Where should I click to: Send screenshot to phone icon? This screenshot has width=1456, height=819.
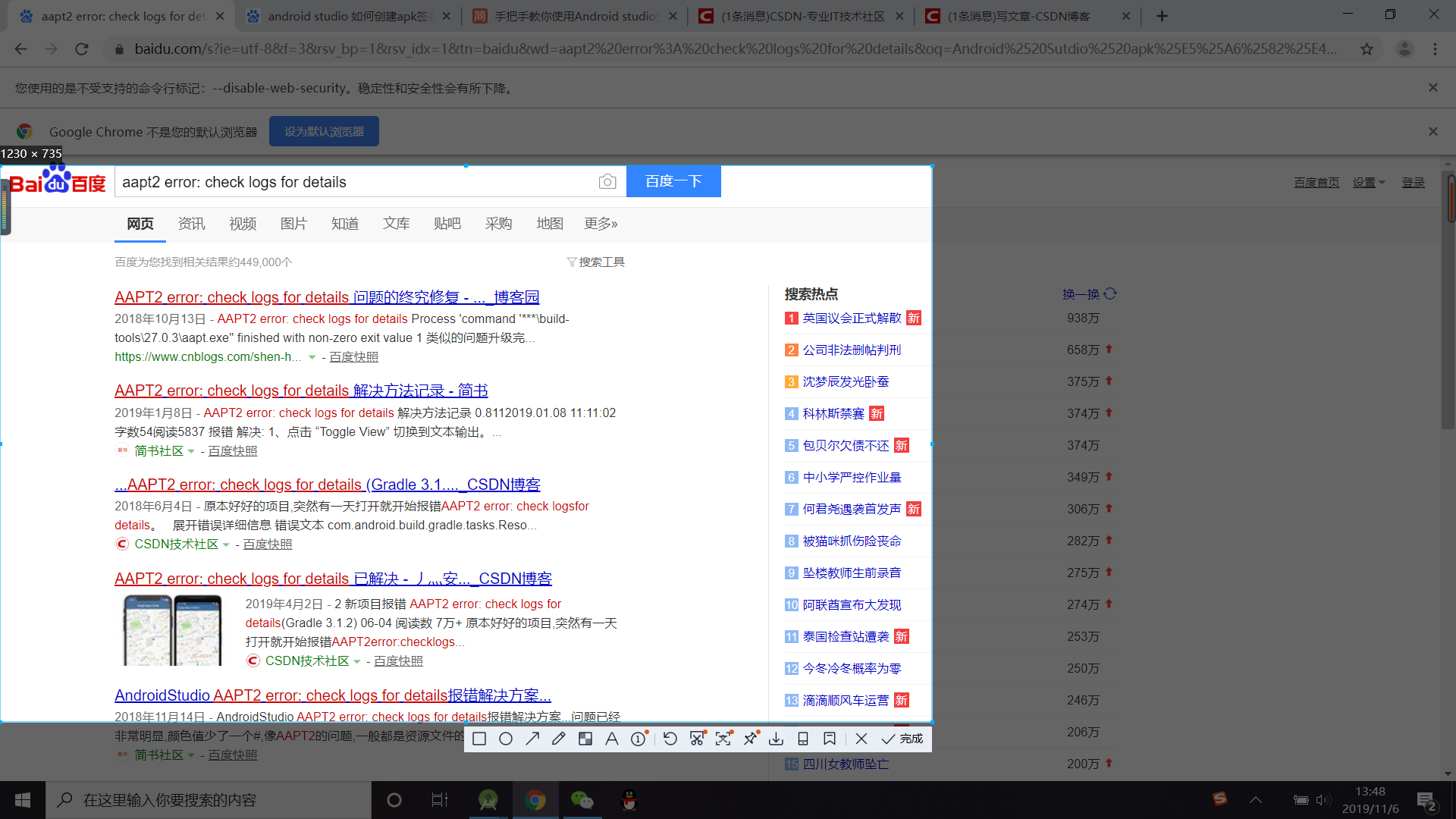pyautogui.click(x=803, y=739)
